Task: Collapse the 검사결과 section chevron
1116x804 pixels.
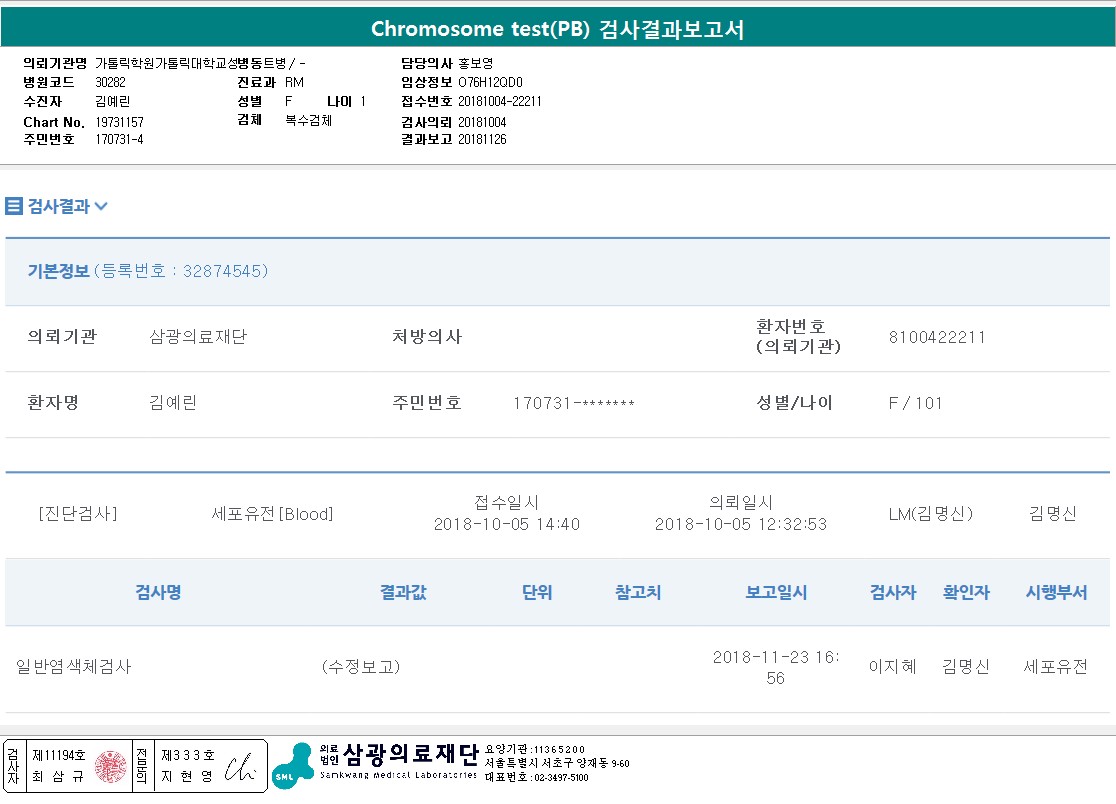Action: (x=101, y=206)
